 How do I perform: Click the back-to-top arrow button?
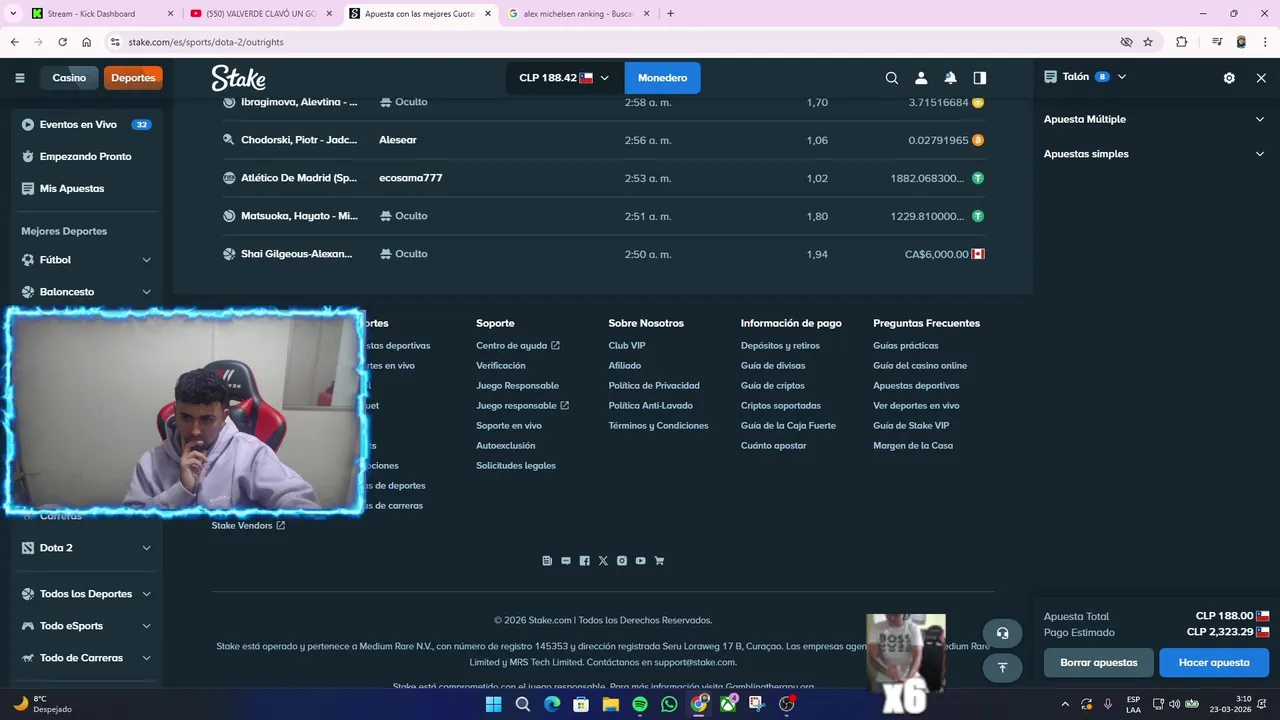[1002, 667]
